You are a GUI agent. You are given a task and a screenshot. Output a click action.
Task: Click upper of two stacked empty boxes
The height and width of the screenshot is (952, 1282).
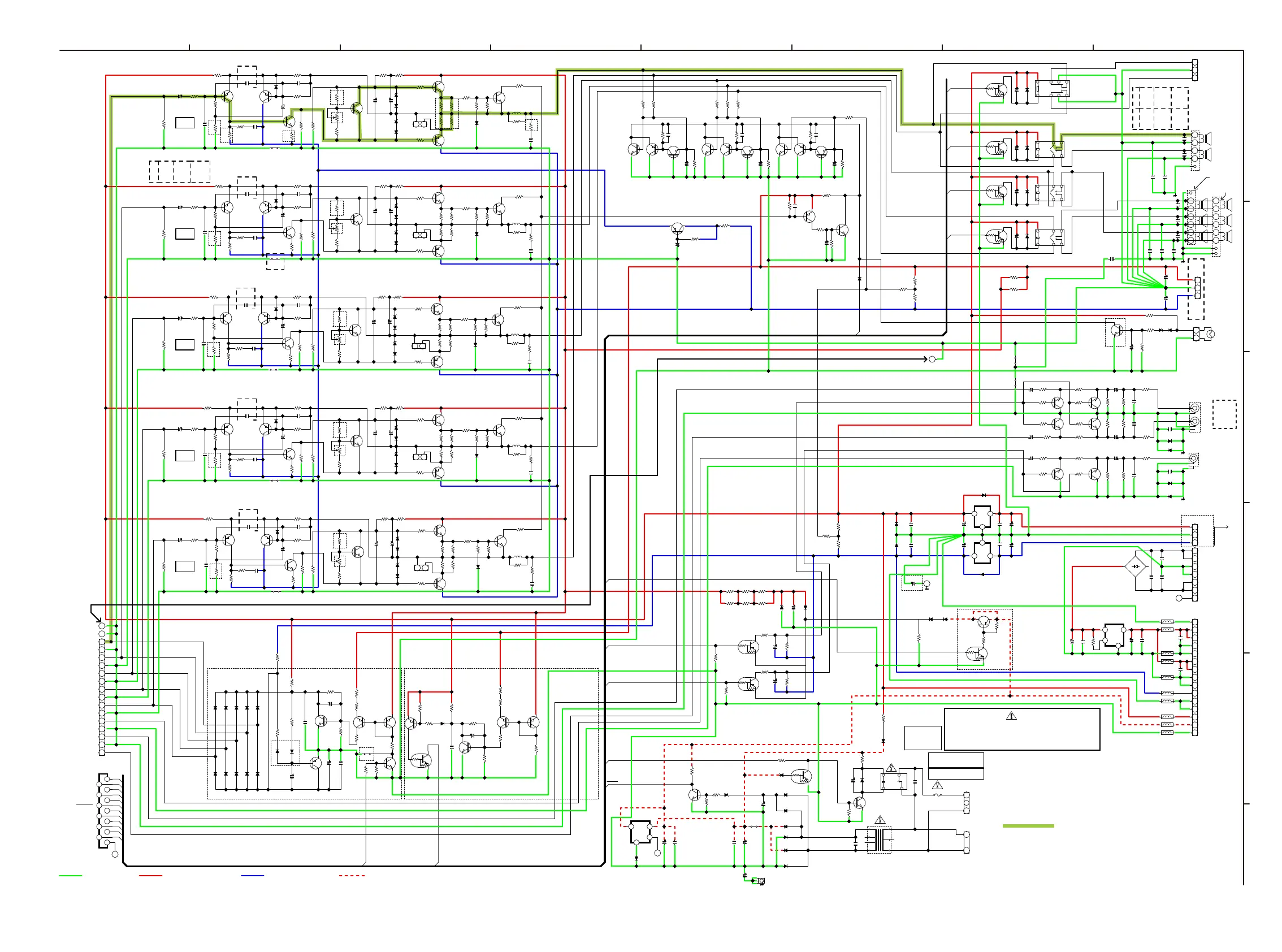[955, 760]
